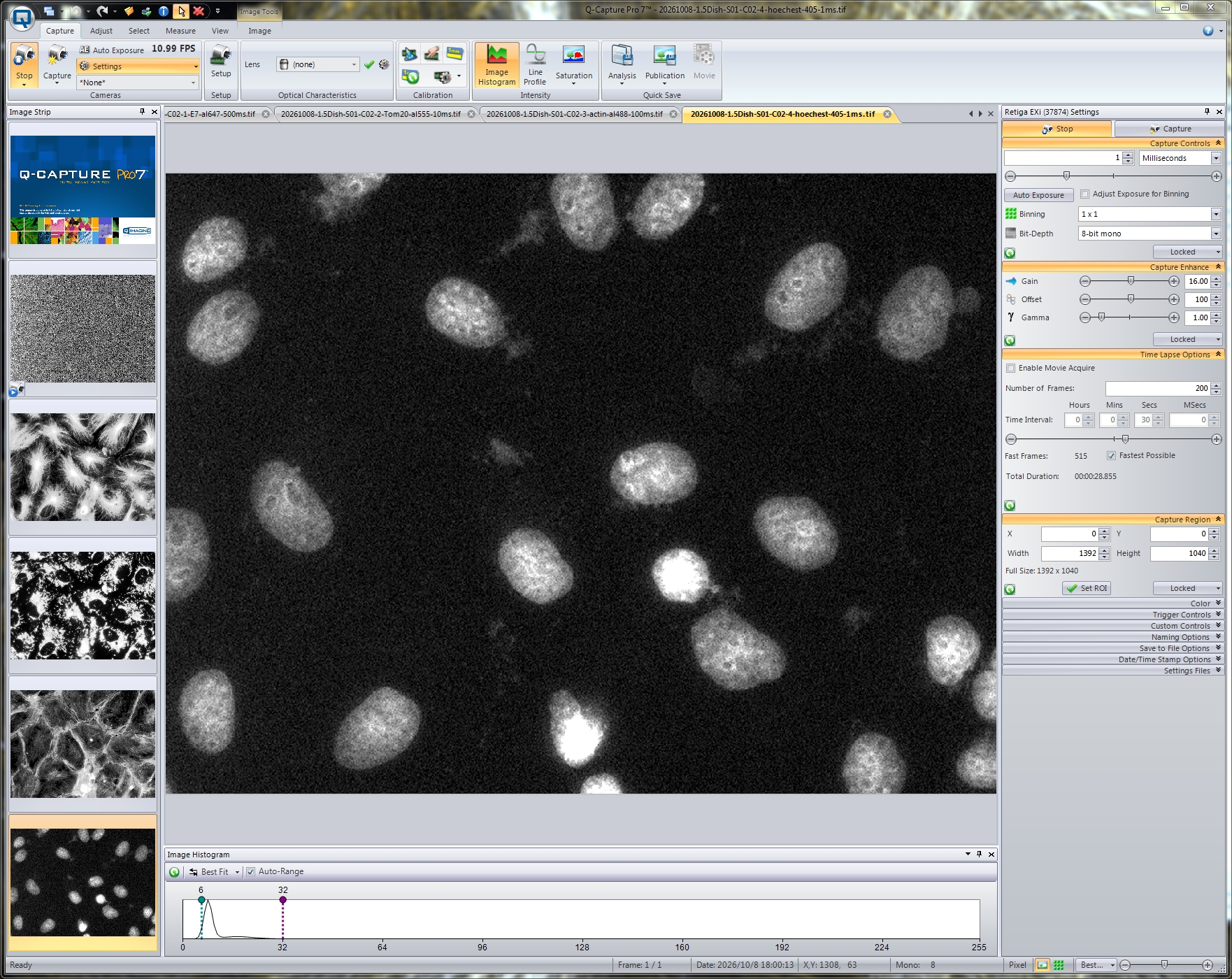Click the Q application menu button
Image resolution: width=1232 pixels, height=979 pixels.
[22, 18]
